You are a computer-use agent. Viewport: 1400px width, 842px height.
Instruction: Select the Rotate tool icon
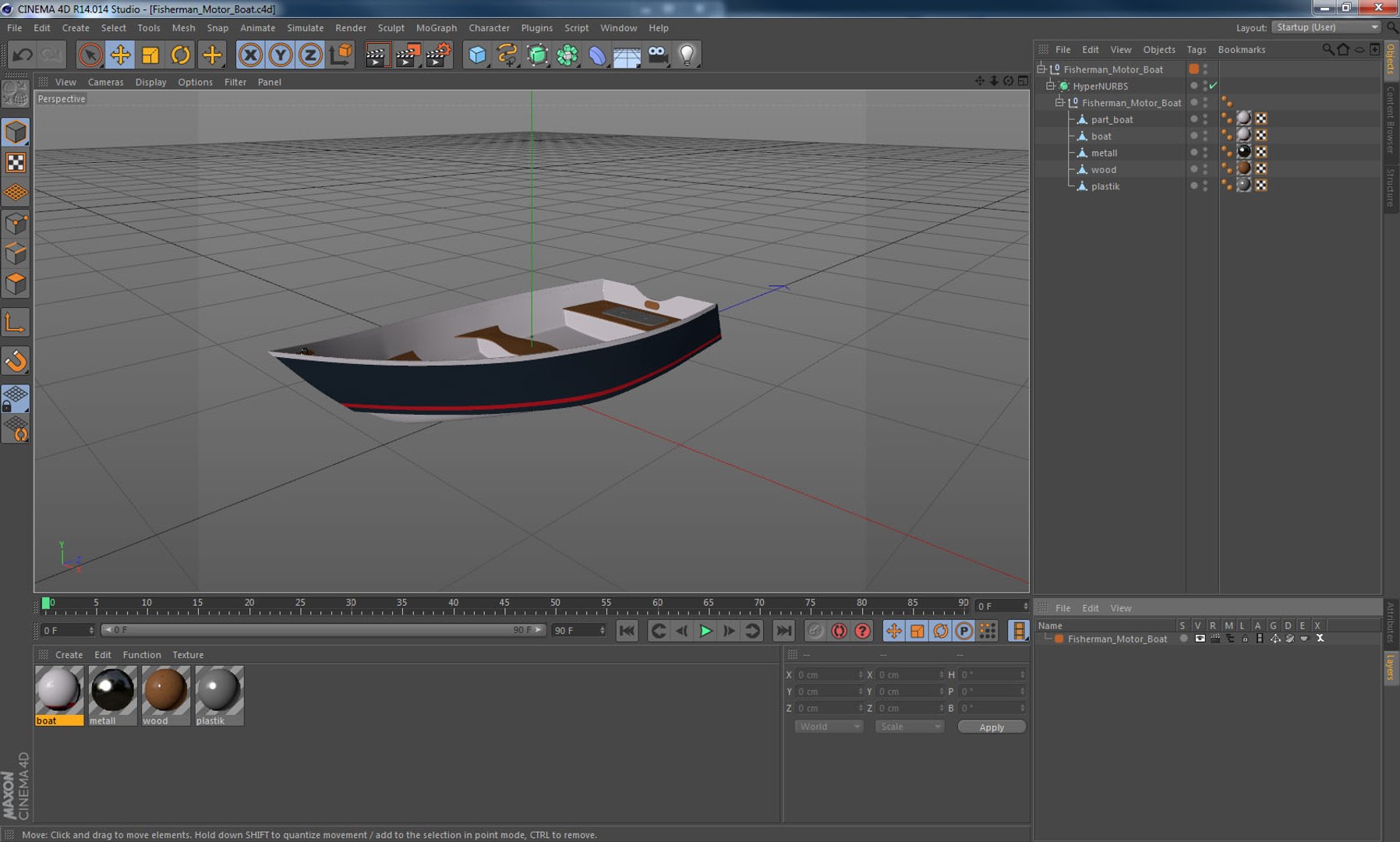(x=181, y=55)
